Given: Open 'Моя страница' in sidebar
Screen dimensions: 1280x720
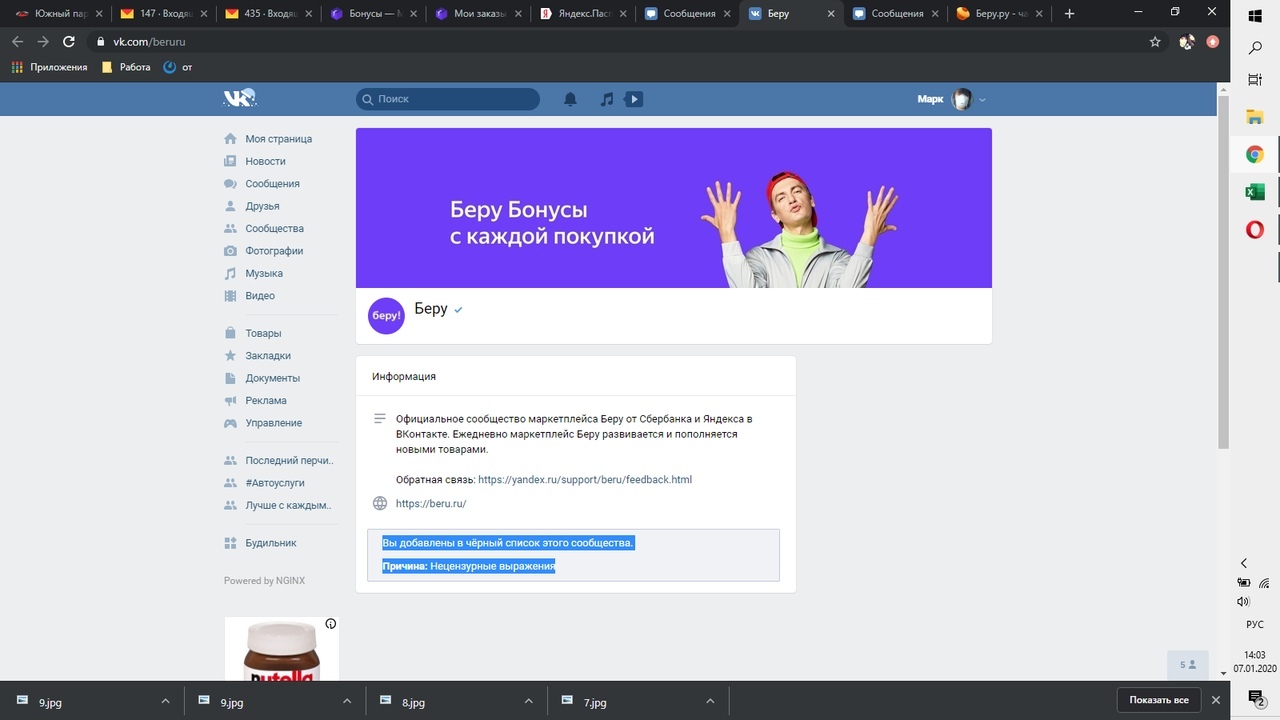Looking at the screenshot, I should [x=279, y=139].
